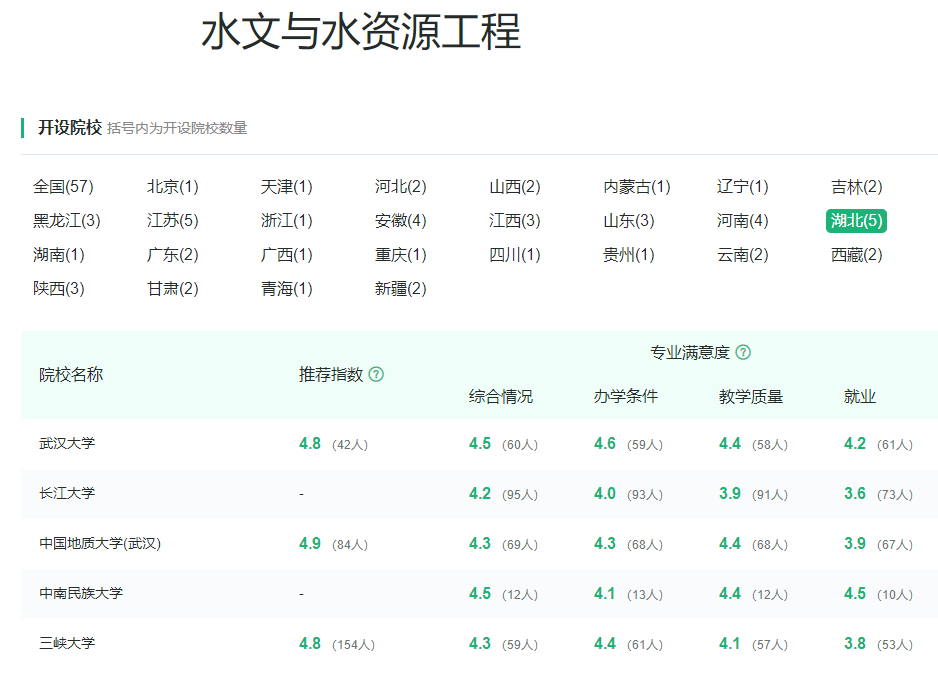
Task: Click 中国地质大学 就业 3.9 (67人)
Action: (878, 544)
